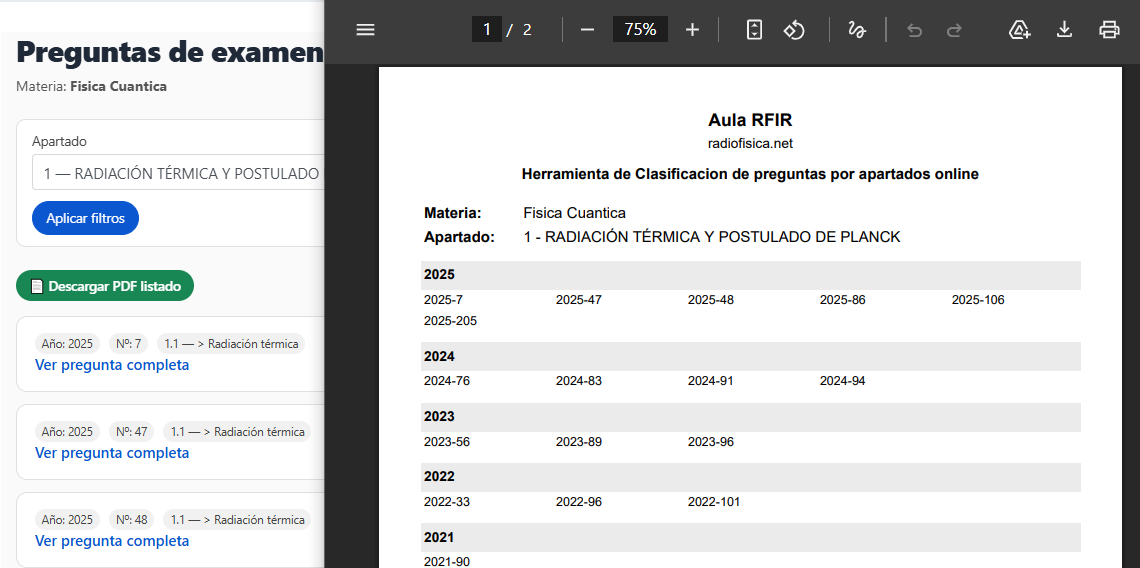
Task: Click the Nº: 47 tag
Action: click(x=132, y=432)
